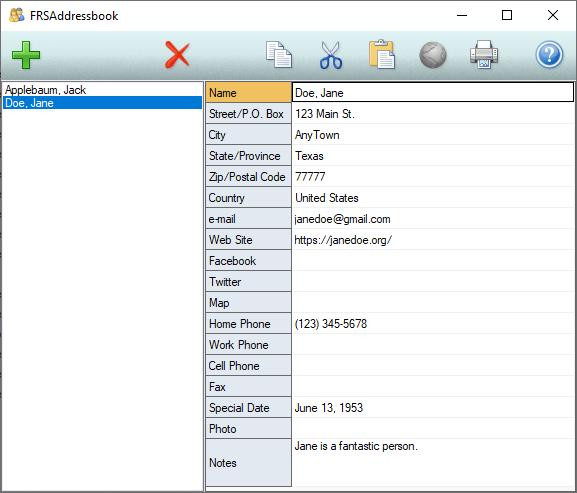Viewport: 577px width, 493px height.
Task: Select Doe, Jane in the contact list
Action: tap(102, 103)
